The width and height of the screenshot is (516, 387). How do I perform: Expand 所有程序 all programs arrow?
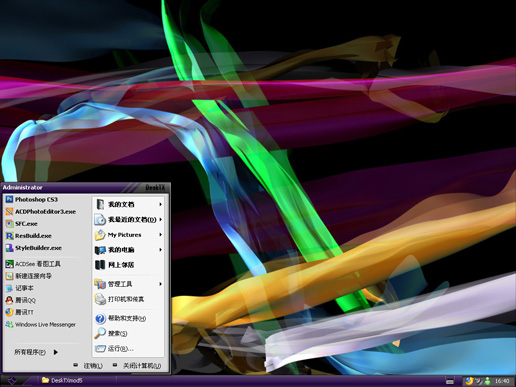[56, 352]
